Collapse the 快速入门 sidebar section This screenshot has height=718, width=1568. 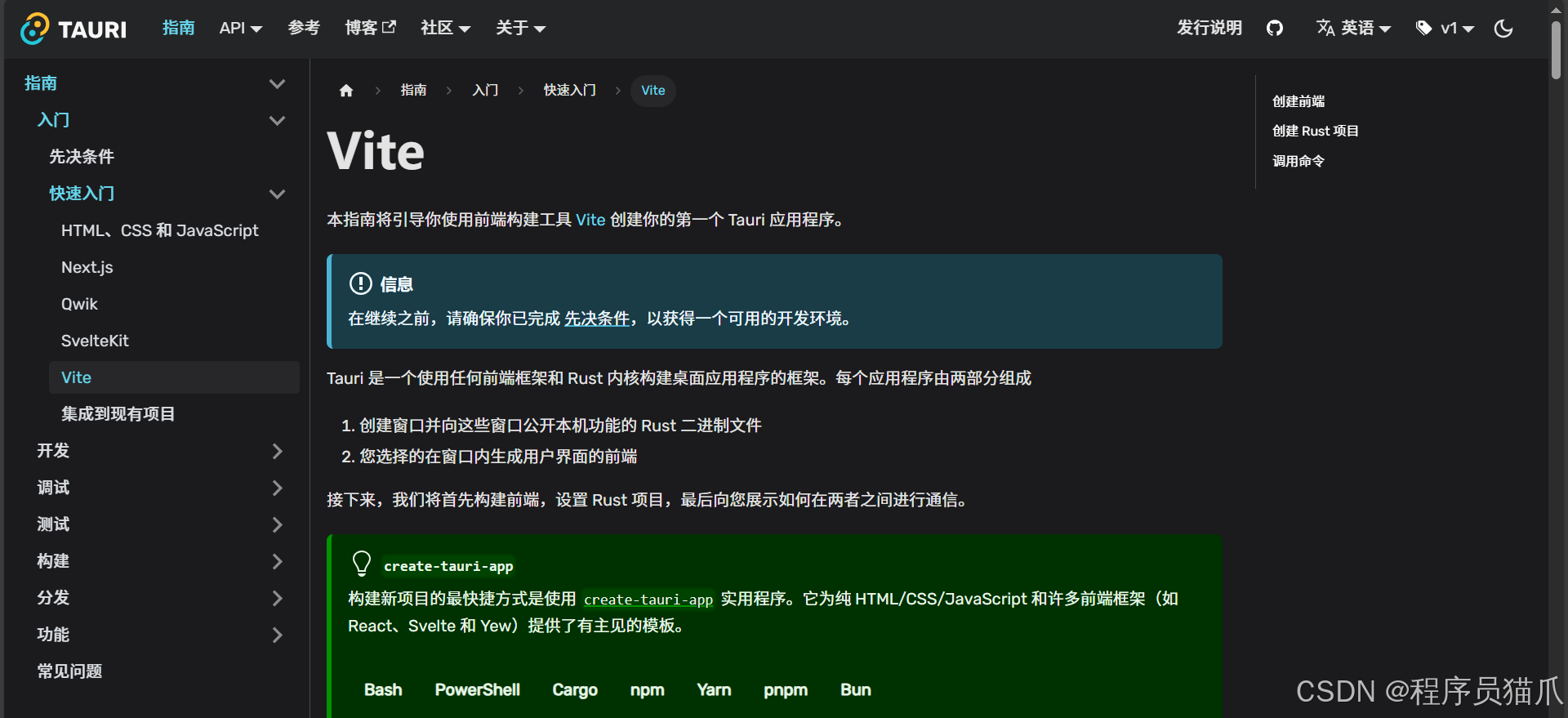pos(278,194)
